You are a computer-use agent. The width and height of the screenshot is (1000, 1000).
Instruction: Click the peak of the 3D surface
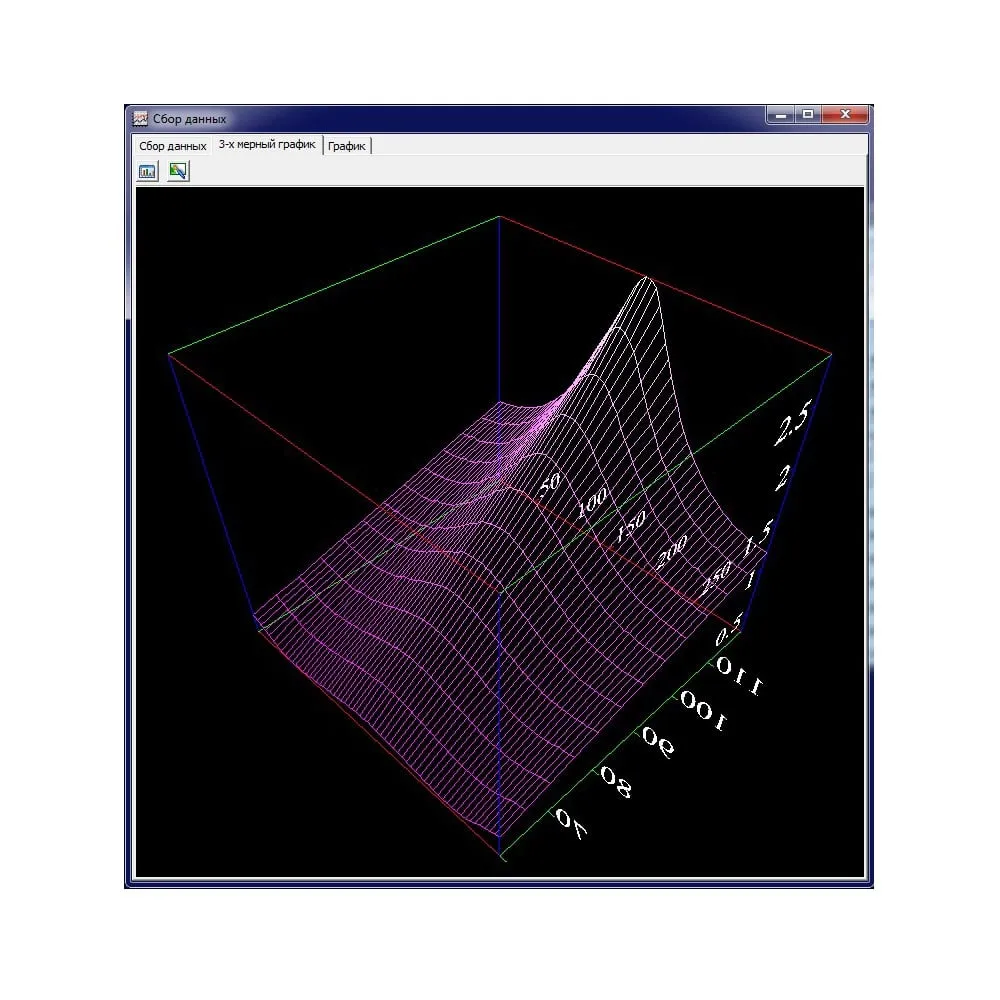click(646, 278)
